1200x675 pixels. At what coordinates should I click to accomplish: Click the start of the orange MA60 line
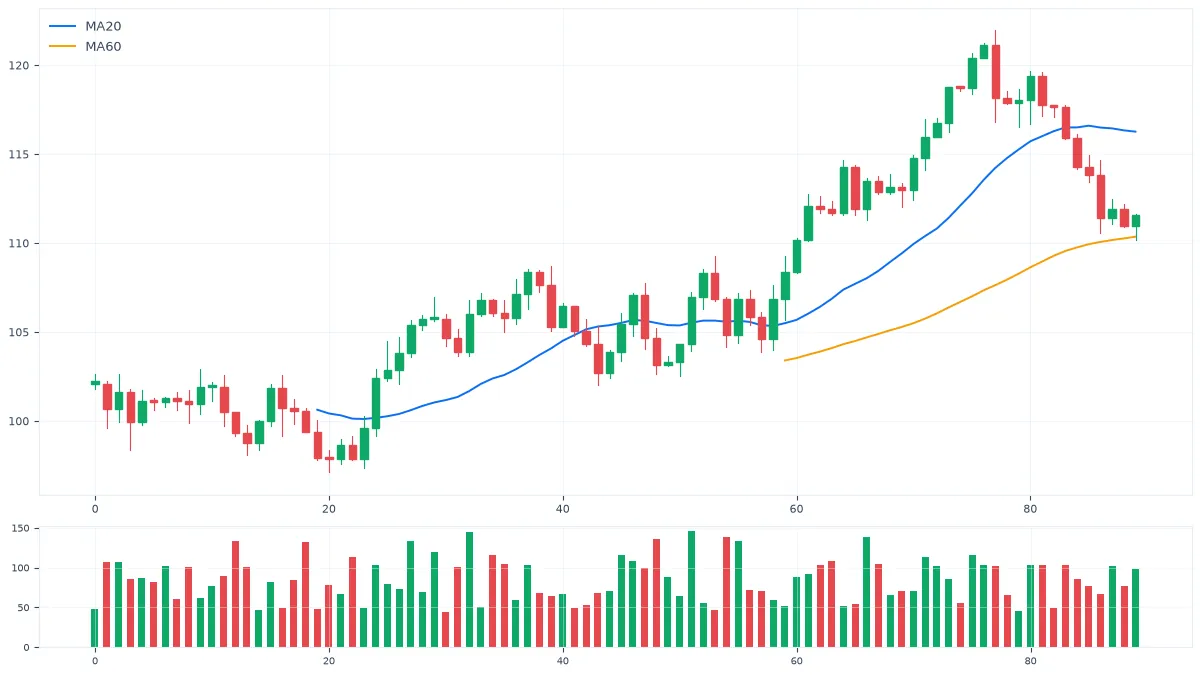[x=785, y=360]
